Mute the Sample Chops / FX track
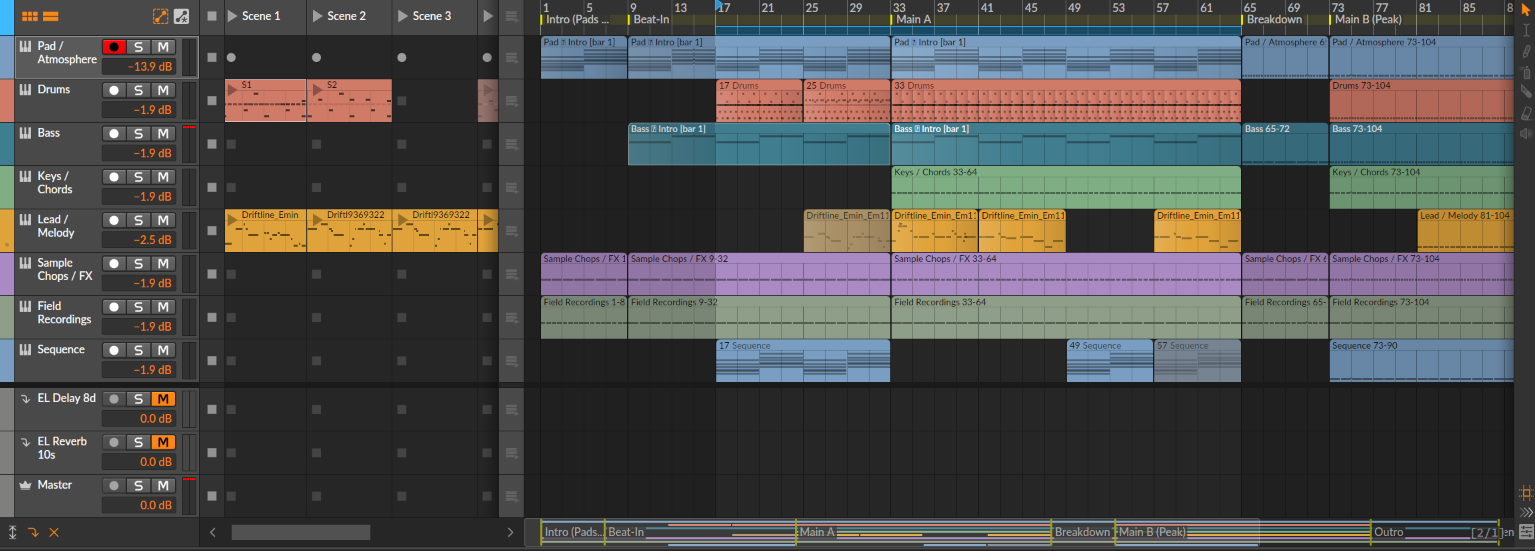Viewport: 1535px width, 551px height. pyautogui.click(x=162, y=264)
